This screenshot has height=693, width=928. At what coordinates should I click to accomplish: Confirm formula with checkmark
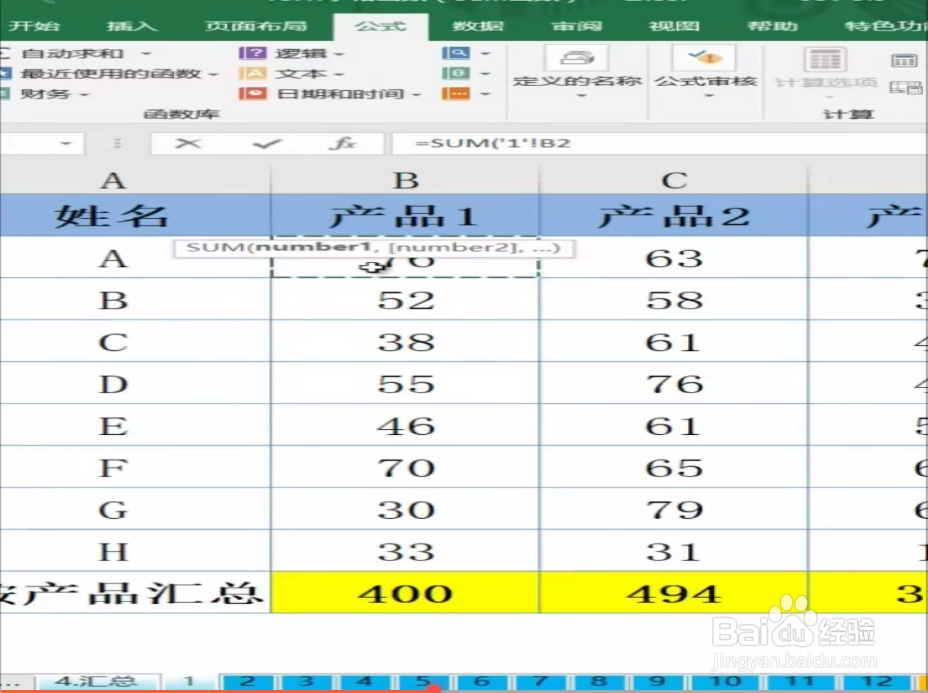click(x=266, y=143)
